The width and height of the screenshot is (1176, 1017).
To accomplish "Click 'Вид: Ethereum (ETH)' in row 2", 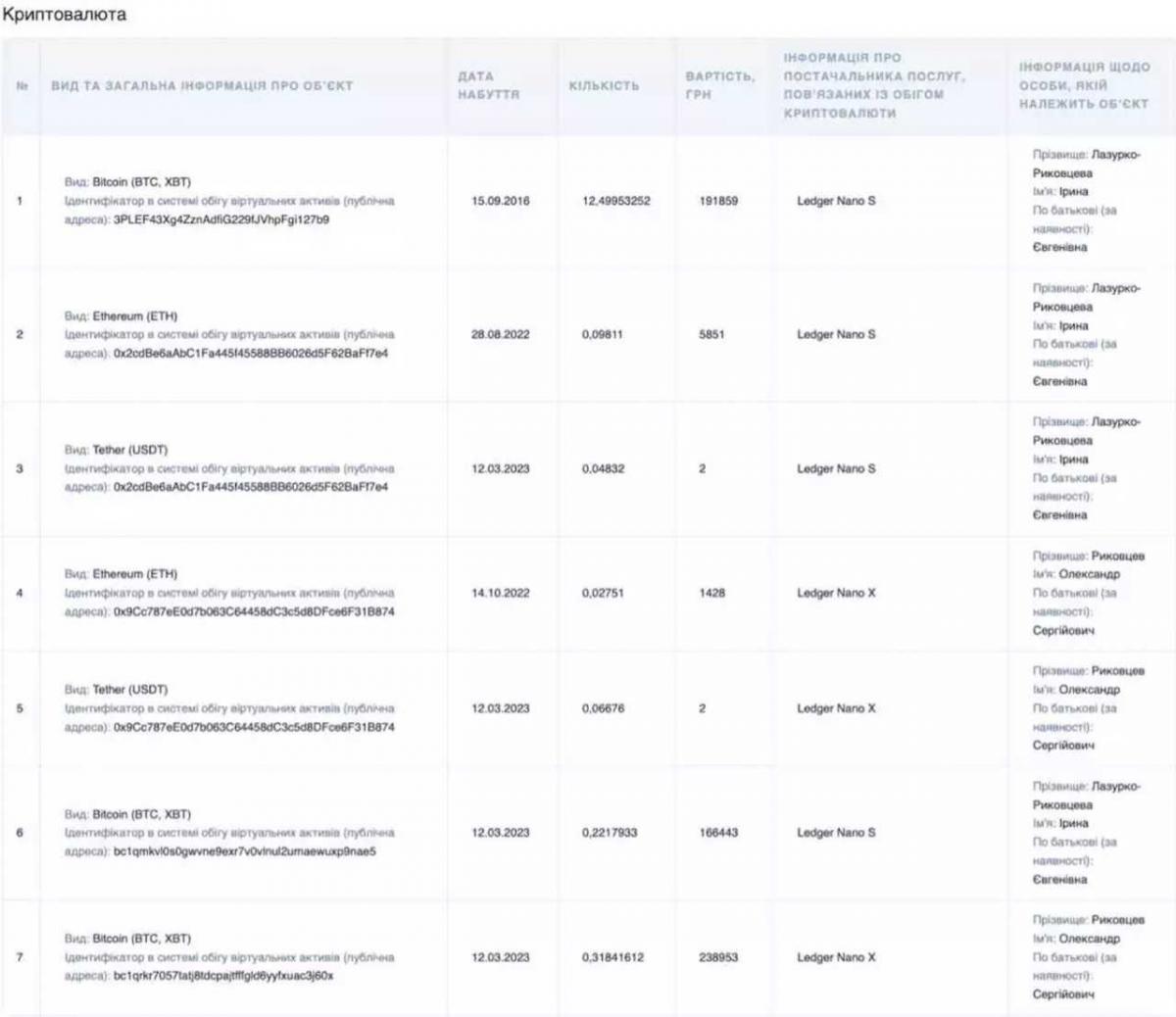I will (122, 316).
